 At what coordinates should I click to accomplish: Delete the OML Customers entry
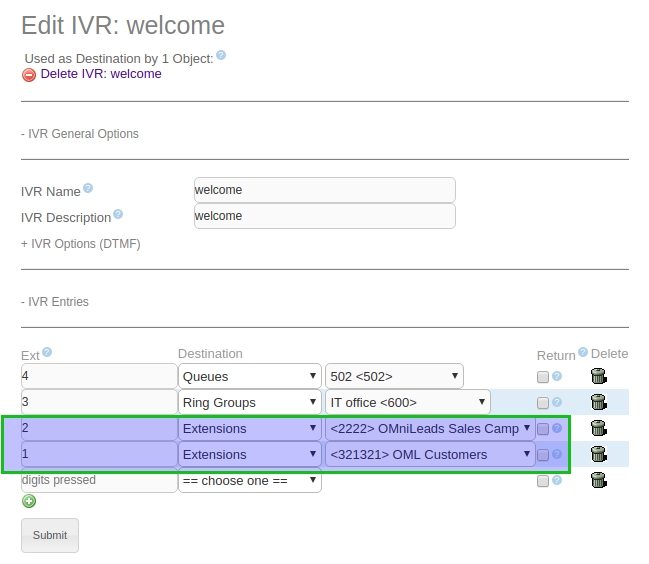598,454
